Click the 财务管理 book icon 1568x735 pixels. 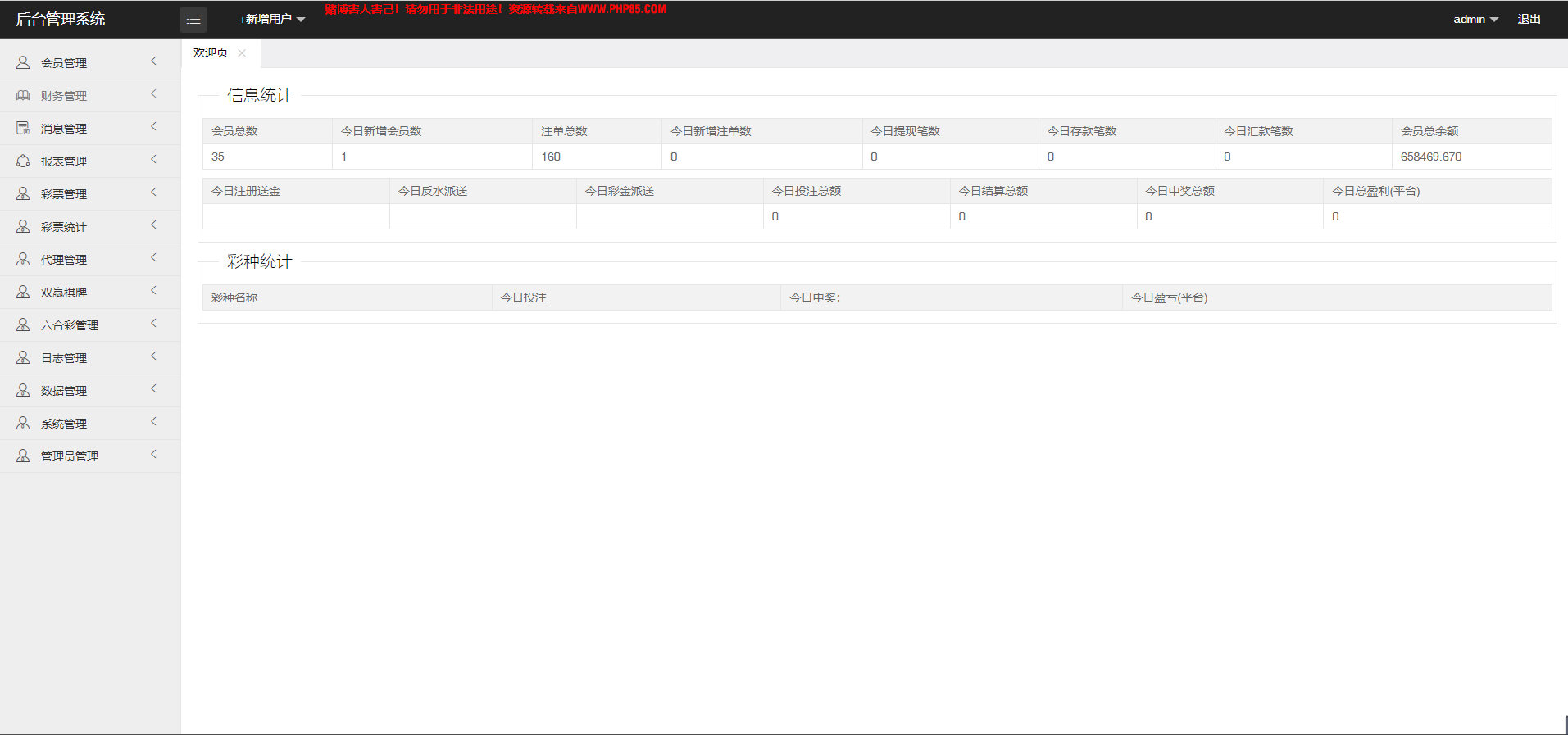pos(23,96)
